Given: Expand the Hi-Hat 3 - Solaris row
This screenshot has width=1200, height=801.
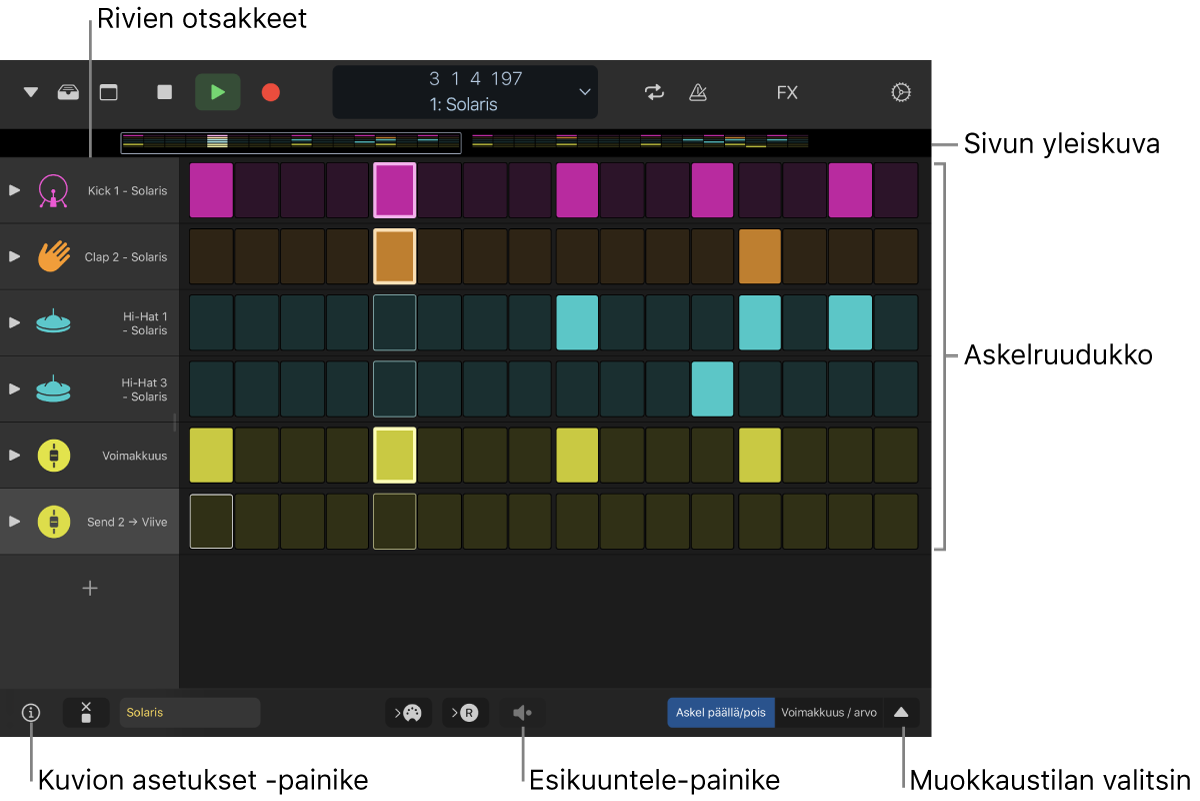Looking at the screenshot, I should tap(14, 389).
